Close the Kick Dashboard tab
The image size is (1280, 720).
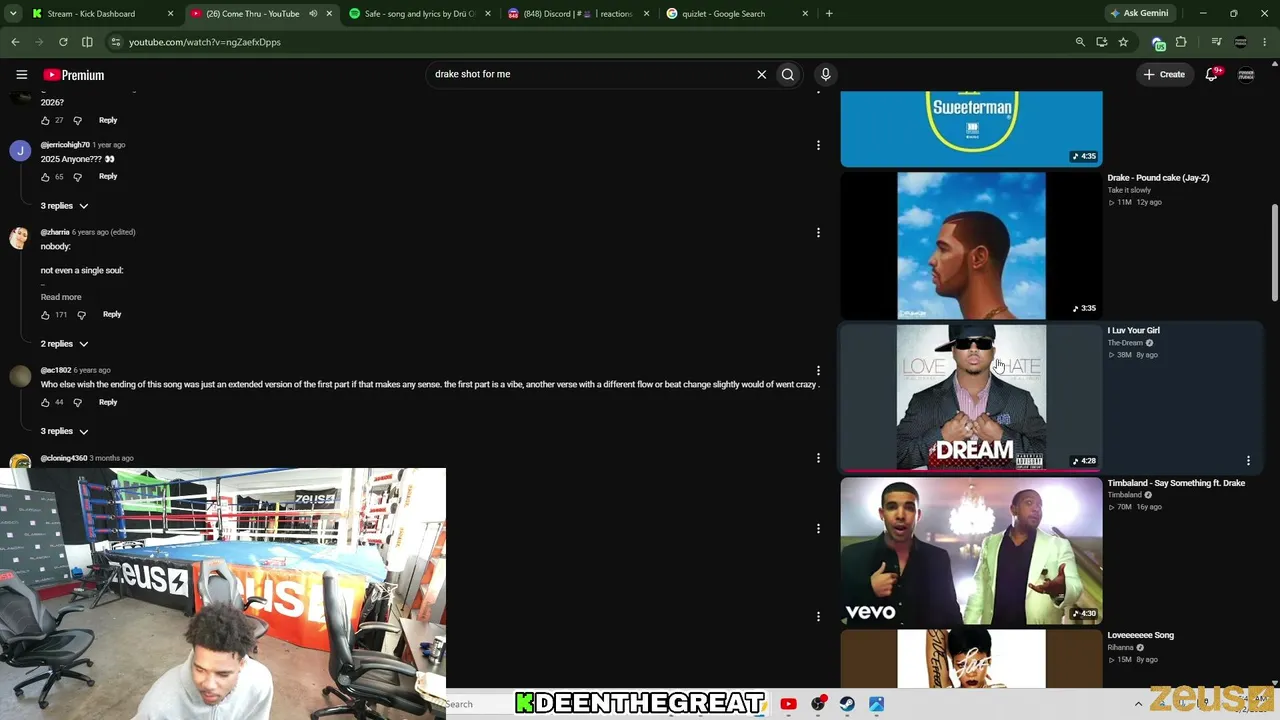(171, 14)
